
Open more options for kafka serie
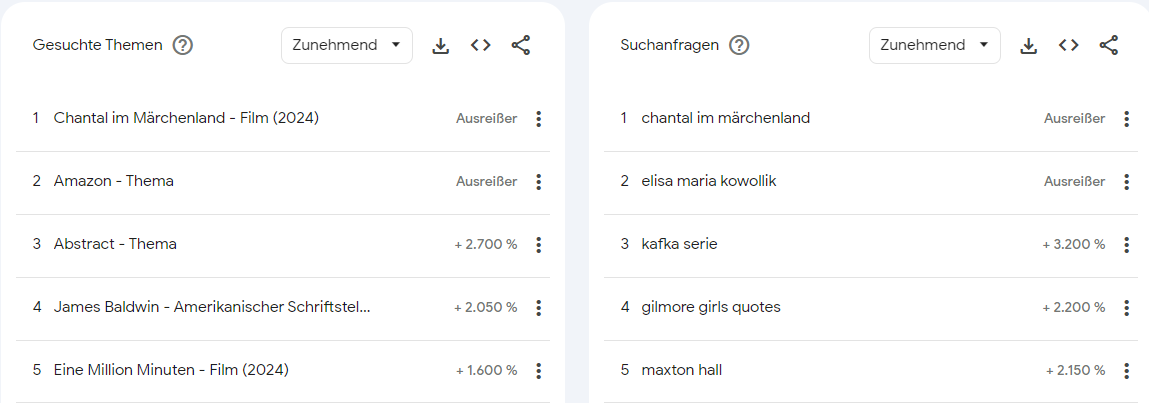coord(1127,245)
